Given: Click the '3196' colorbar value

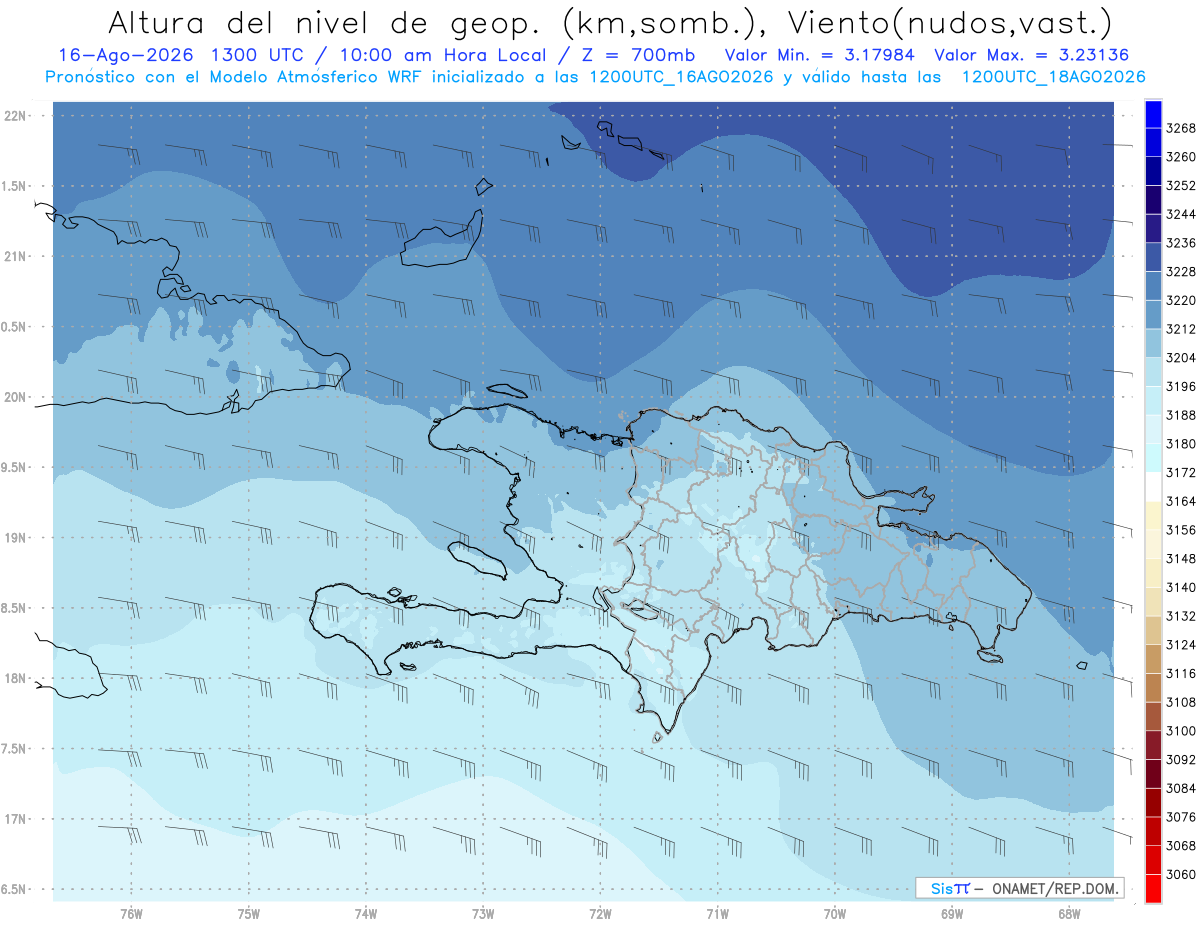Looking at the screenshot, I should [1180, 387].
